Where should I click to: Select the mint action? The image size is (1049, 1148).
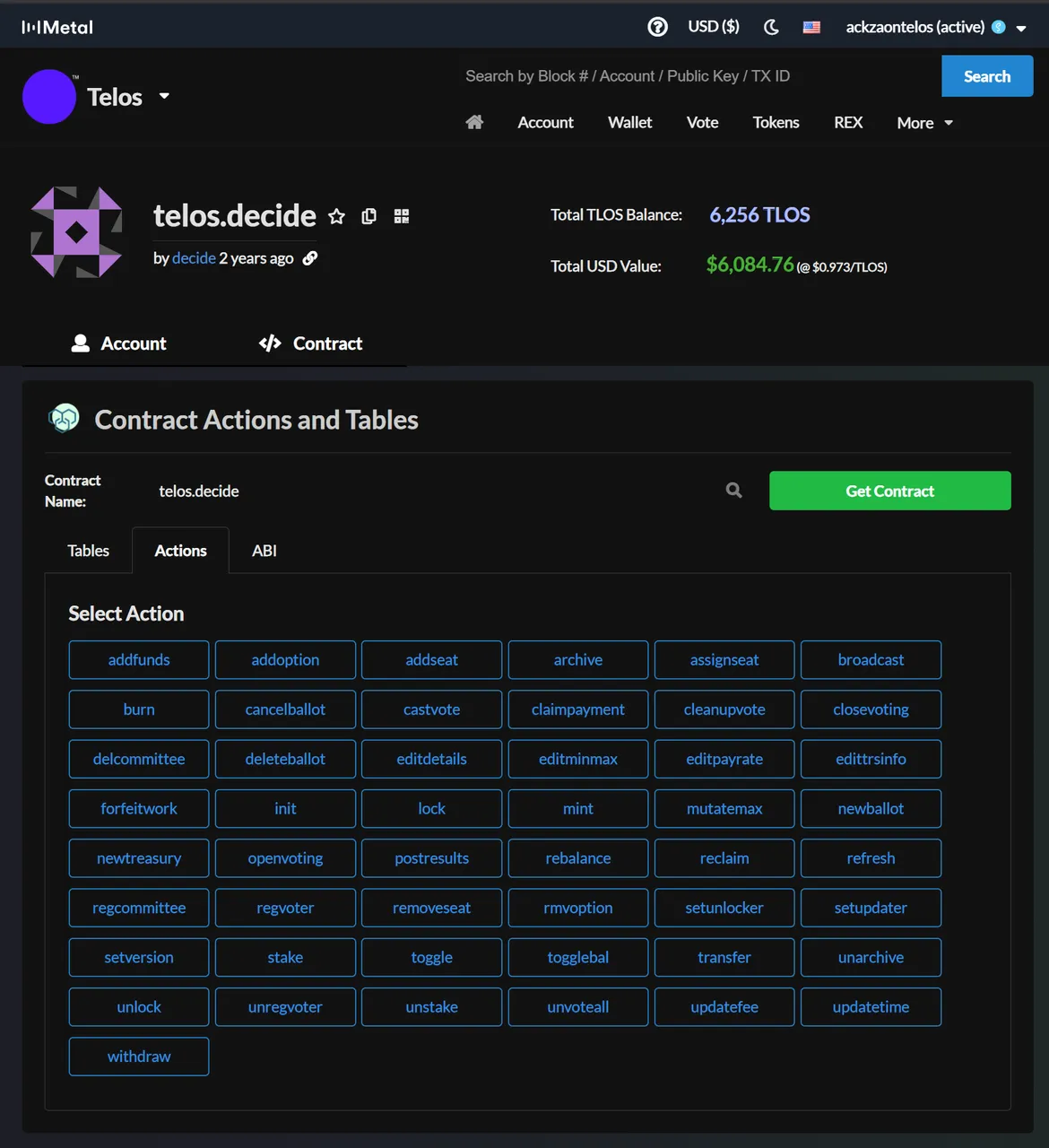578,809
